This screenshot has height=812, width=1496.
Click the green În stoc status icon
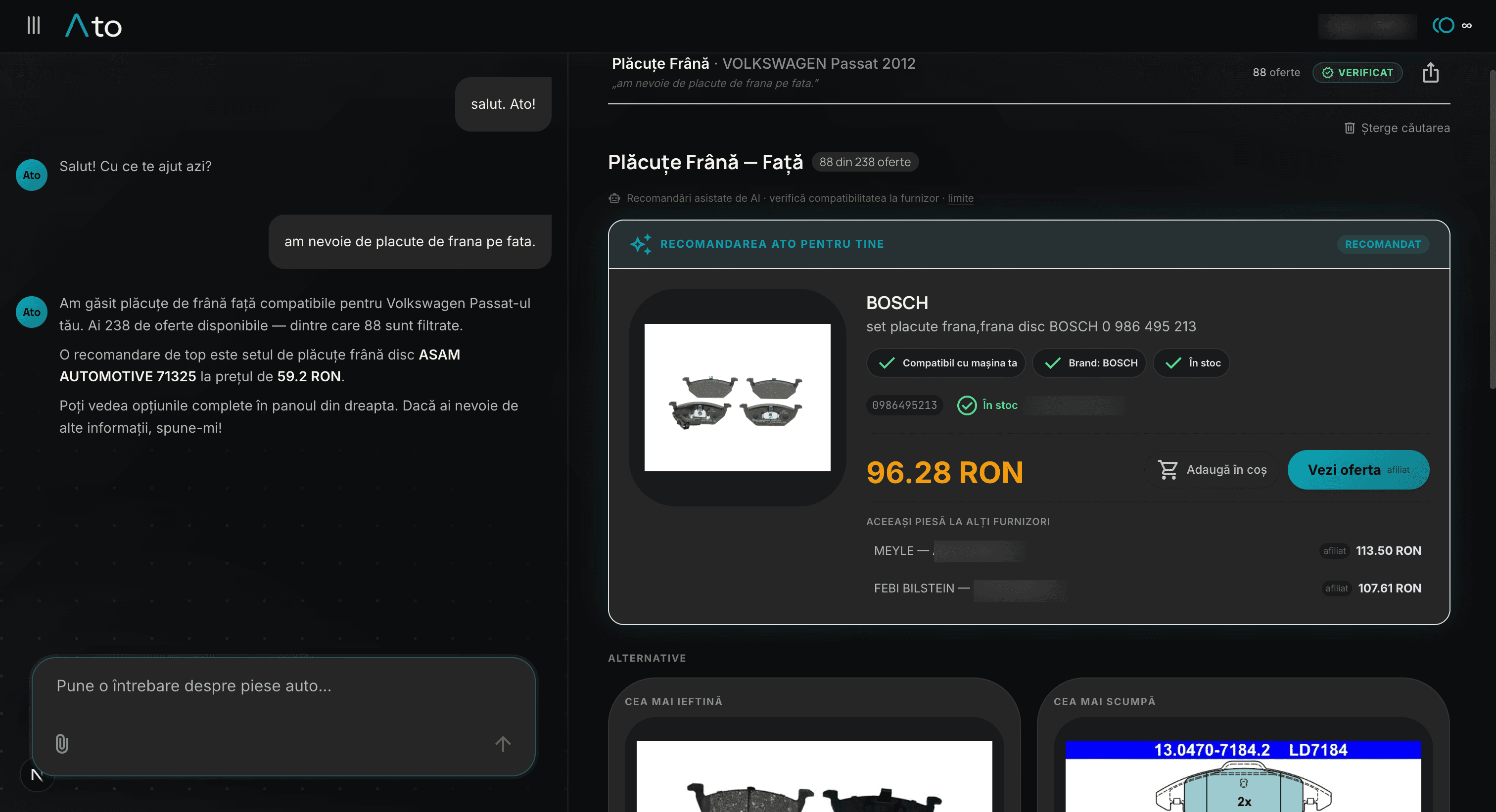tap(967, 405)
